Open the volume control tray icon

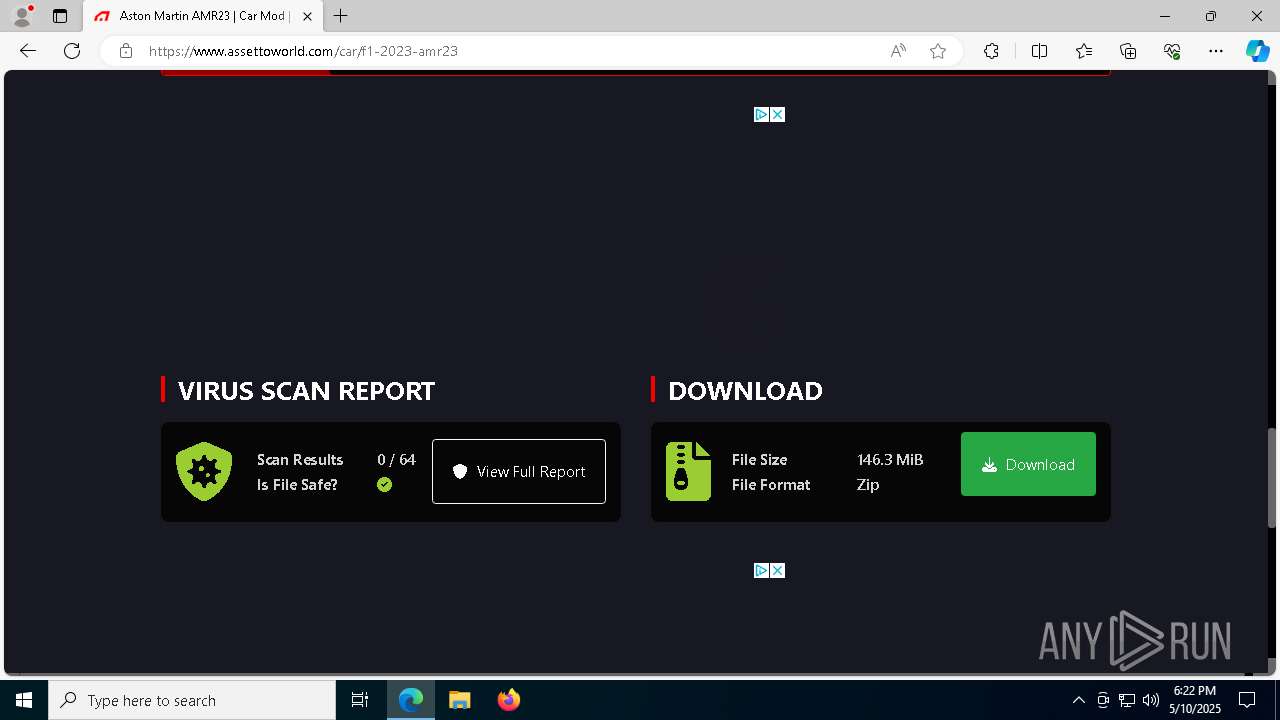1151,700
